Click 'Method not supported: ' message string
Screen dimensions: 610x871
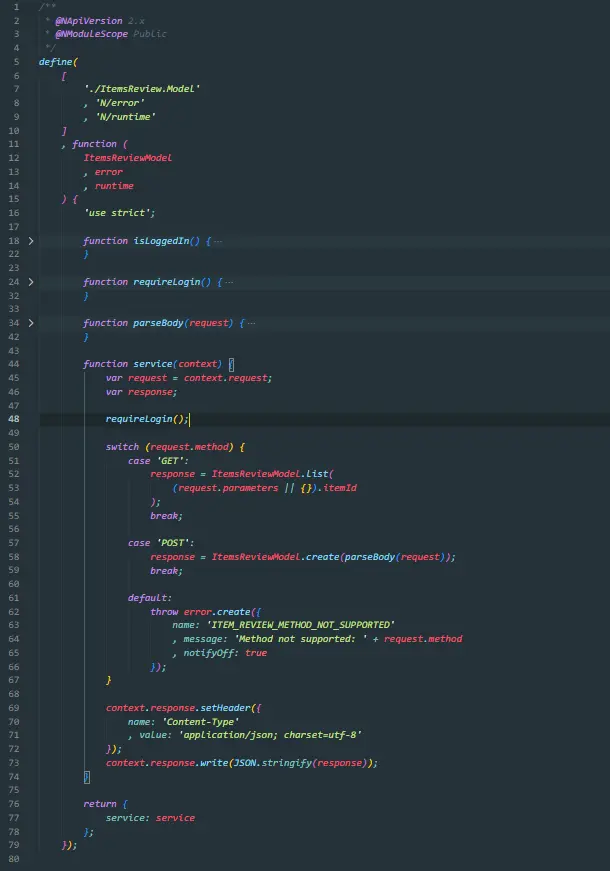click(301, 639)
